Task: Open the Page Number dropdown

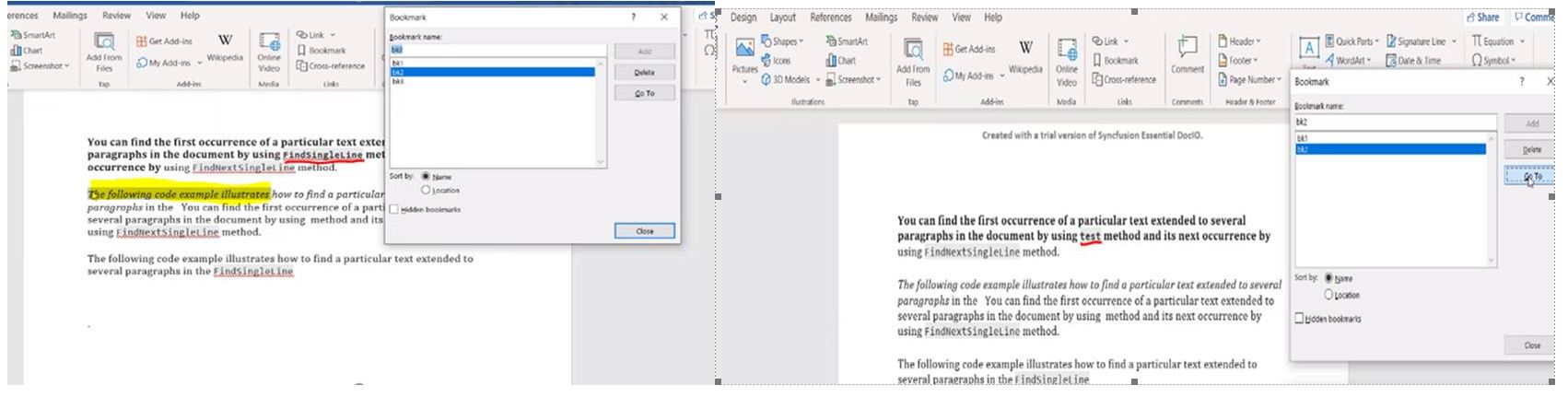Action: (x=1246, y=80)
